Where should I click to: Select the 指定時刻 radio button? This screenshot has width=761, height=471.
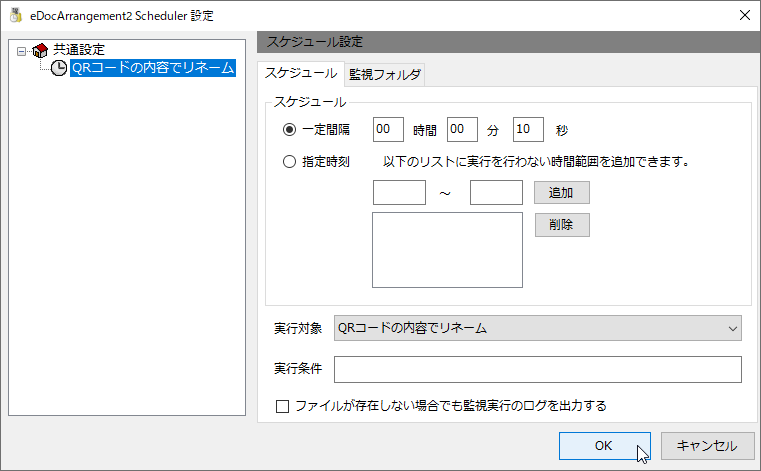pos(289,162)
